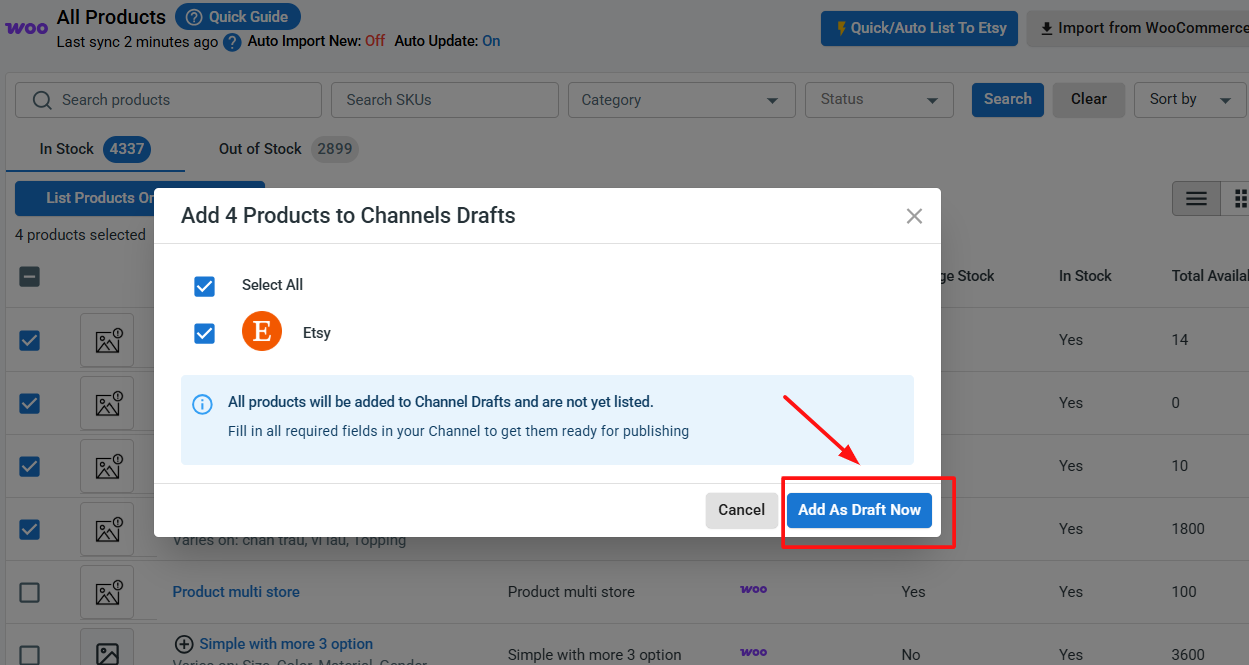The height and width of the screenshot is (665, 1249).
Task: Click the Clear filters button
Action: coord(1089,99)
